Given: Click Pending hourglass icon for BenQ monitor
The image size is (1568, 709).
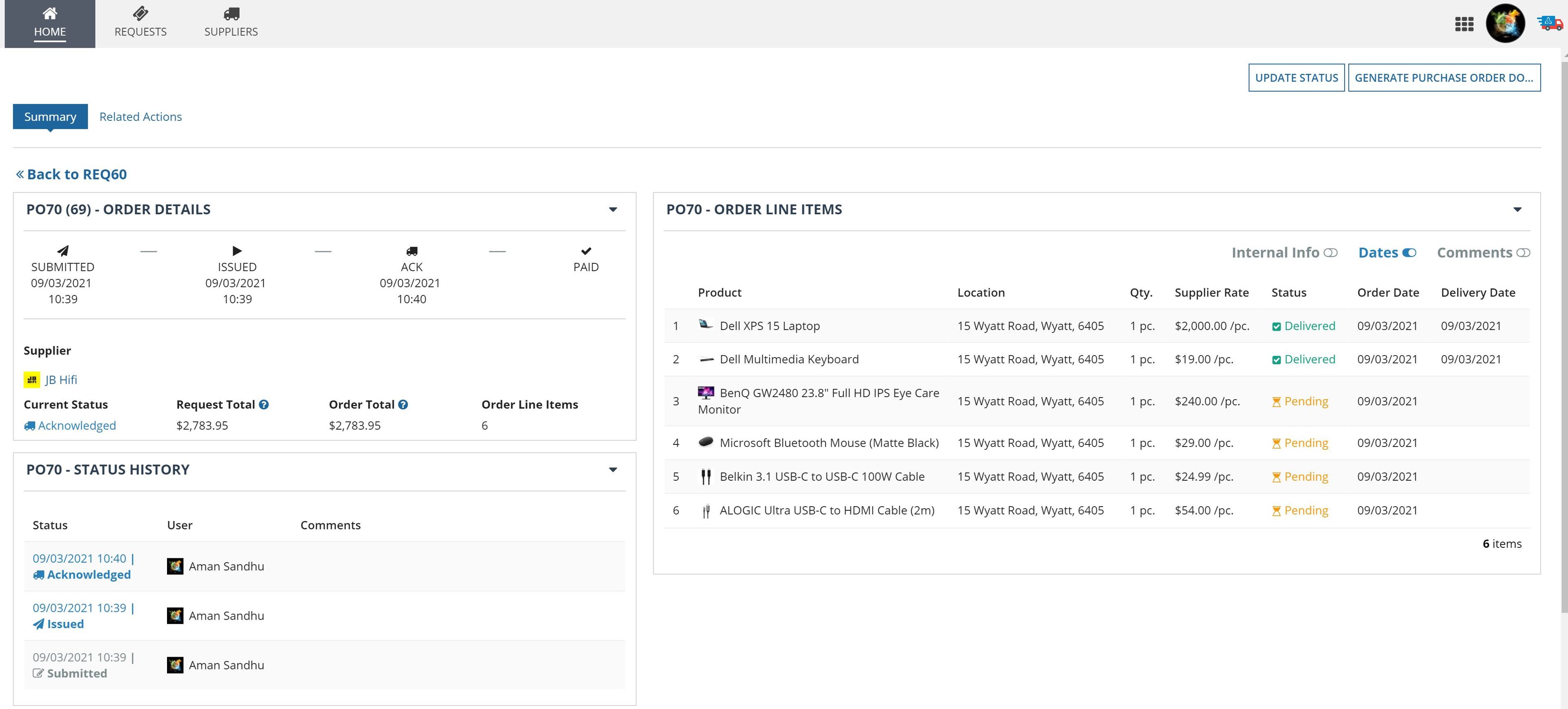Looking at the screenshot, I should tap(1276, 402).
